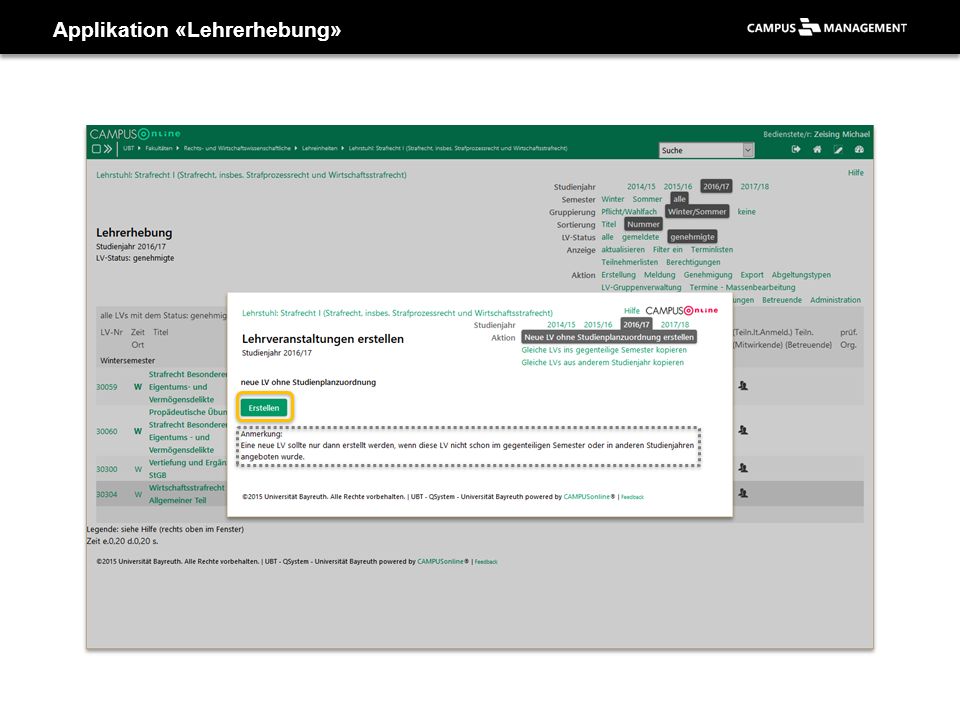Open 'Wirtschaftsstrafrecht Allgemeiner Teil' course title

pyautogui.click(x=187, y=494)
